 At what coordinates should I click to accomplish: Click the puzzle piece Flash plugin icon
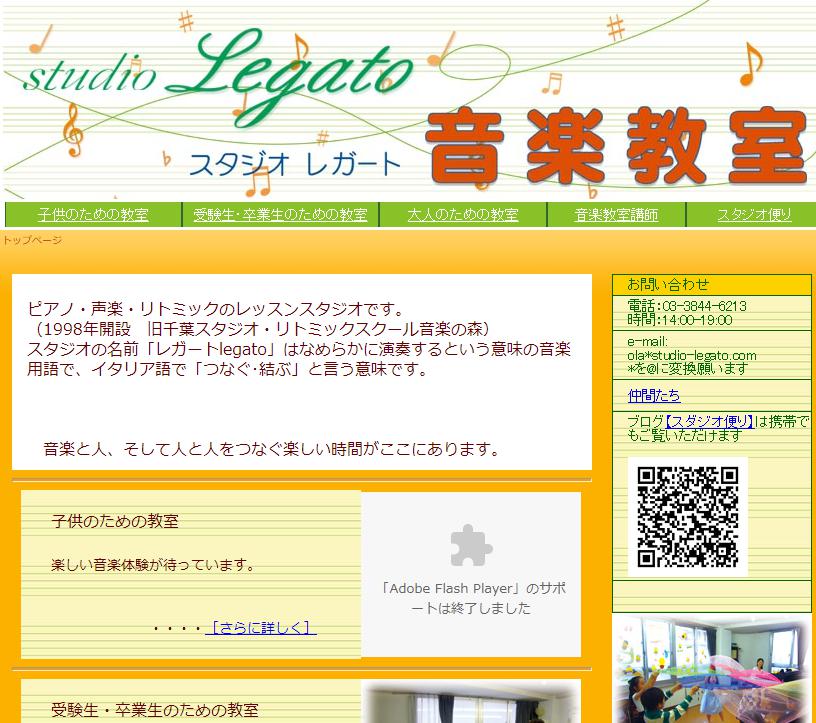coord(471,546)
